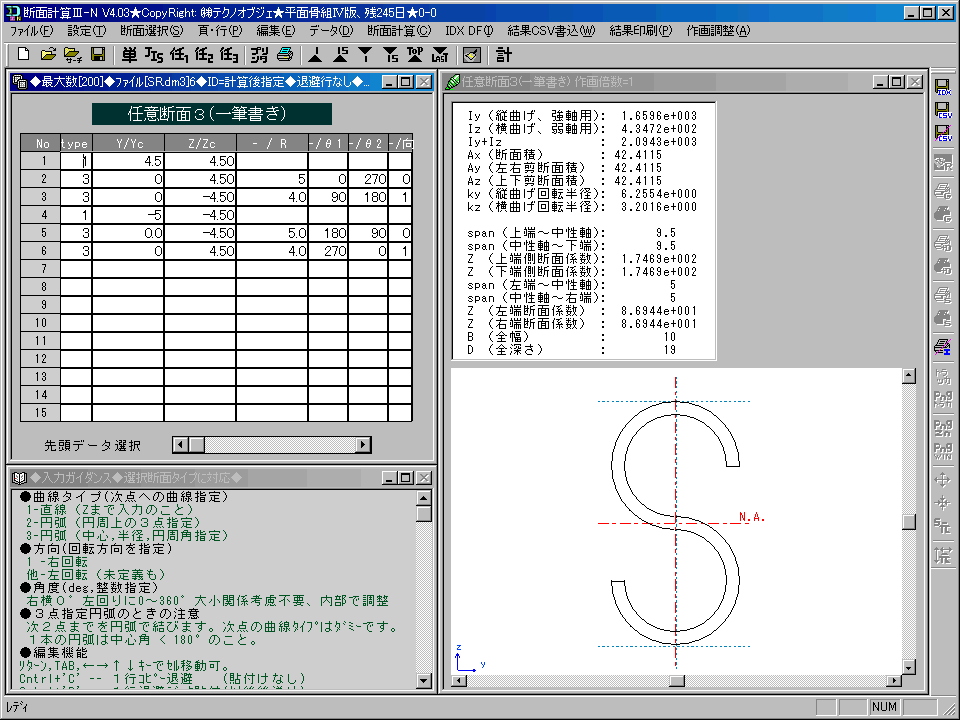Select the 任1 arbitrary section icon

point(179,54)
